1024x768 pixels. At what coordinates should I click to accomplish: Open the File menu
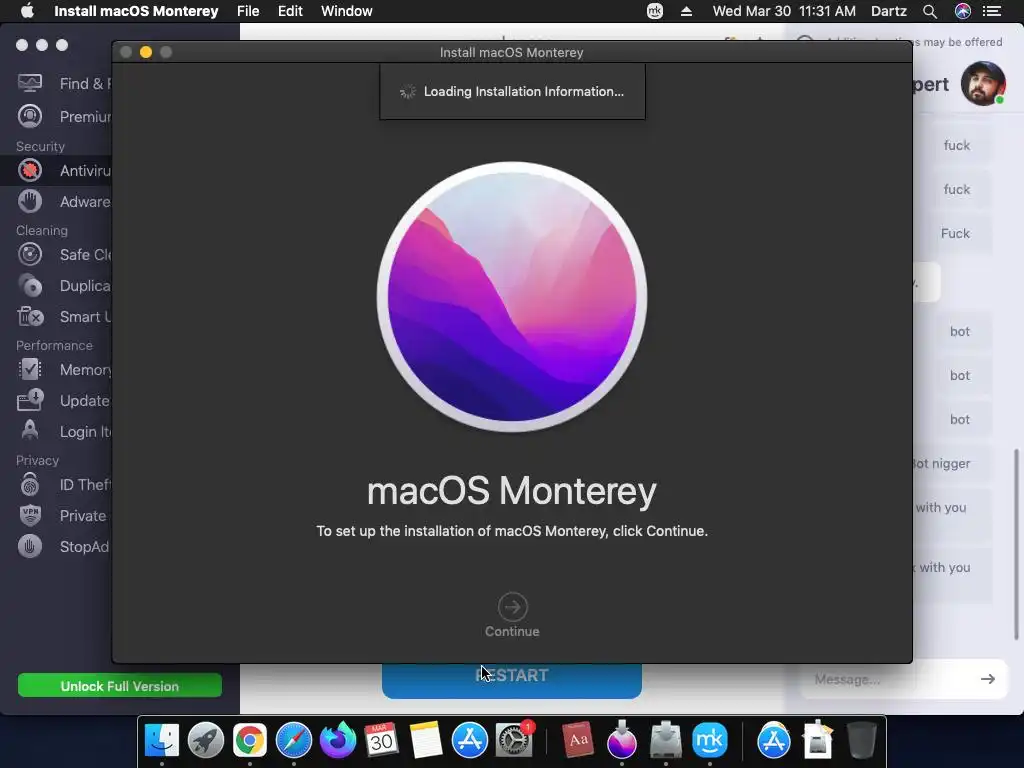click(x=248, y=11)
